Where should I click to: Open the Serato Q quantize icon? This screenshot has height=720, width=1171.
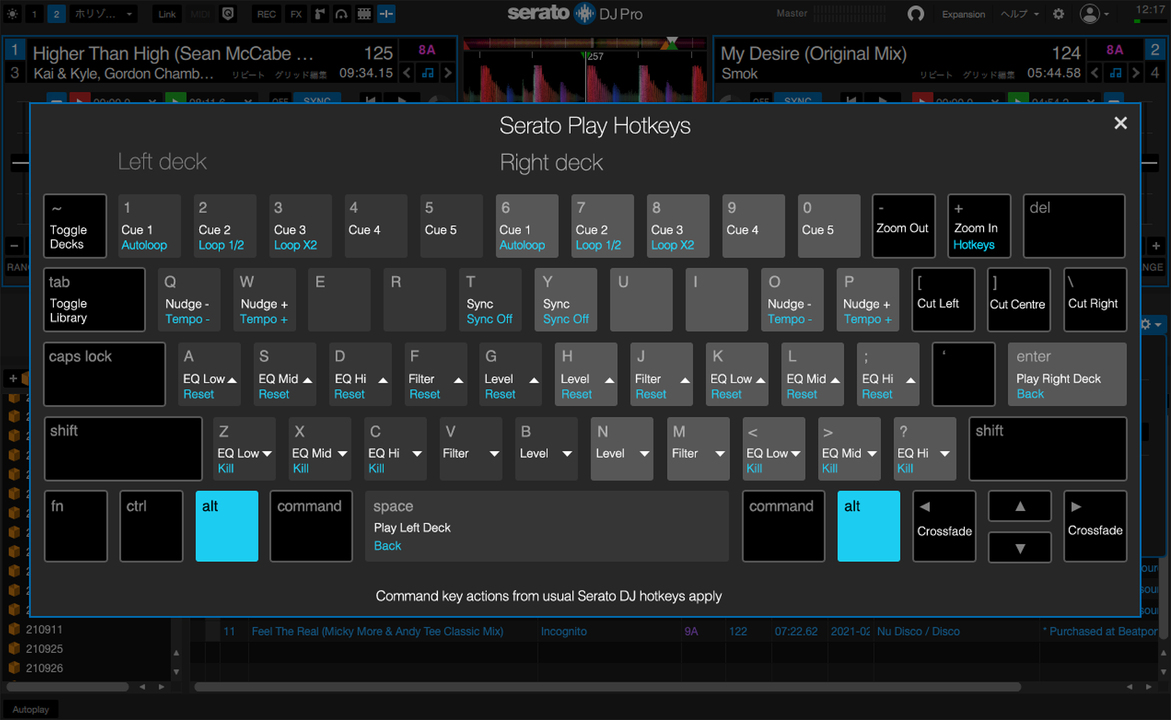pyautogui.click(x=229, y=13)
